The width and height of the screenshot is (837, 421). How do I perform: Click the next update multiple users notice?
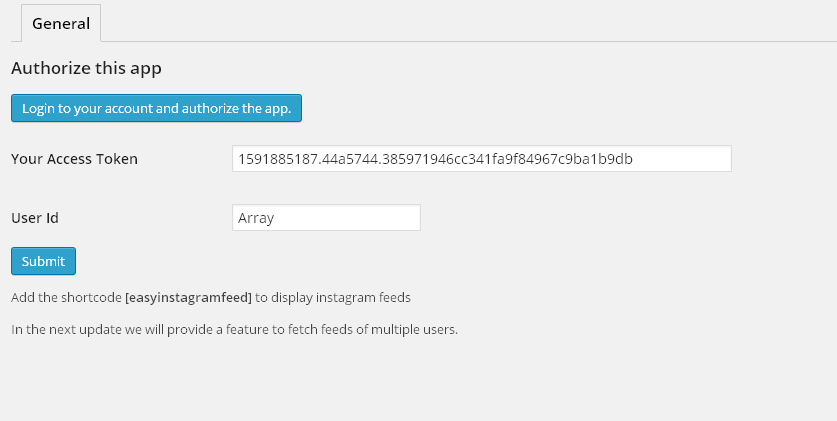click(234, 329)
